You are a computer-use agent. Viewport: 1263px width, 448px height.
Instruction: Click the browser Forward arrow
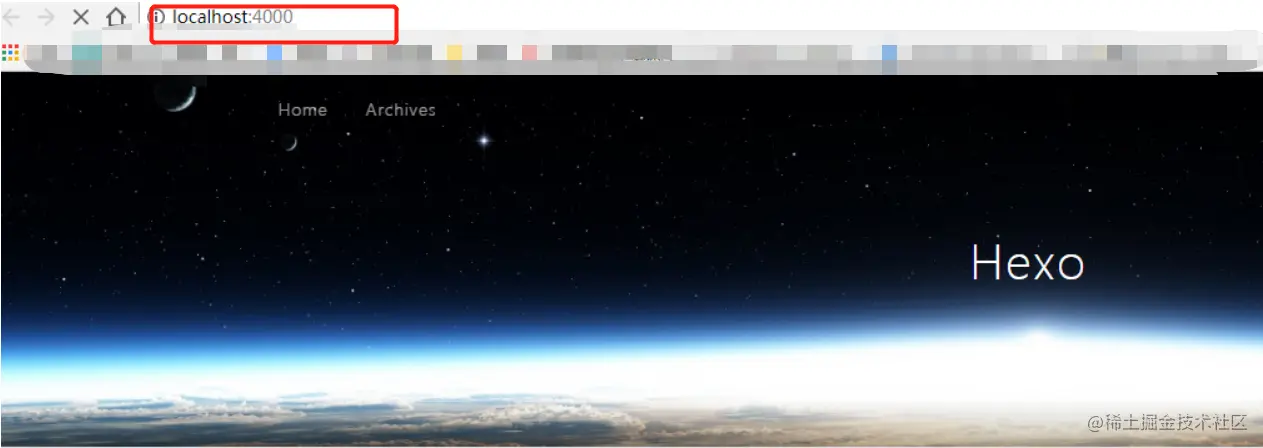coord(46,17)
